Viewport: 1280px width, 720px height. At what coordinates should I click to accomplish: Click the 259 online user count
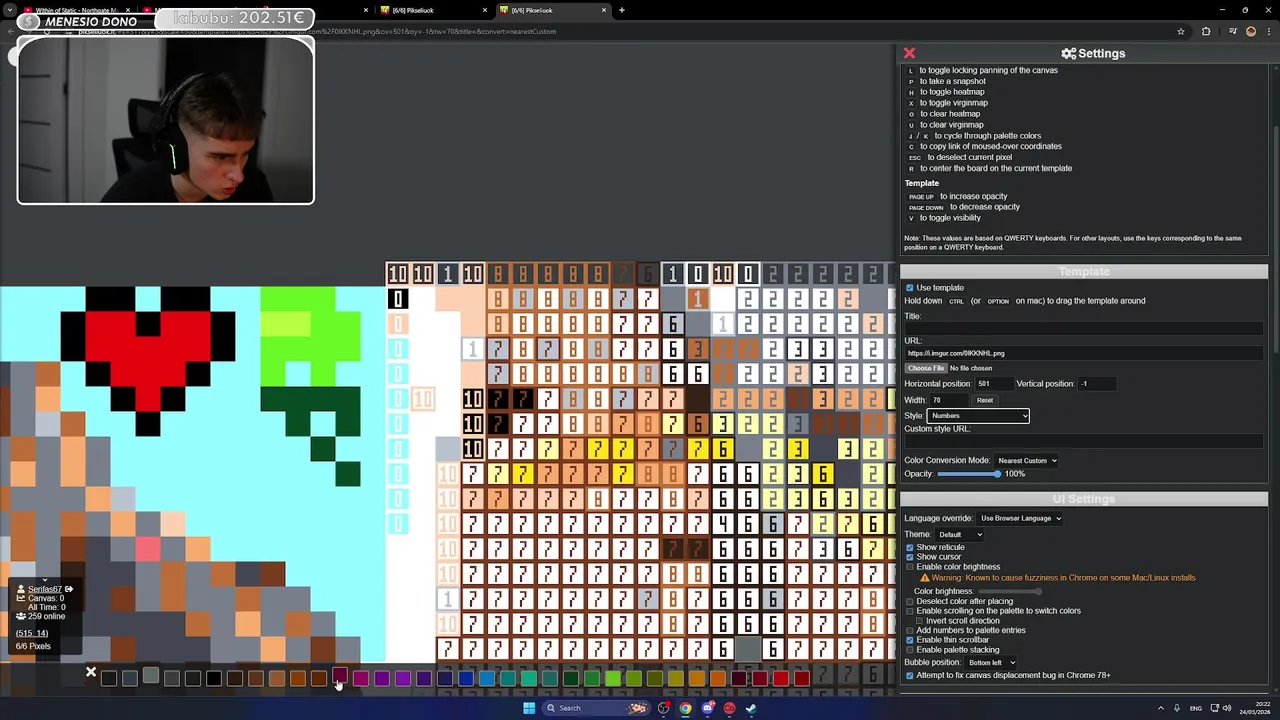[x=47, y=616]
